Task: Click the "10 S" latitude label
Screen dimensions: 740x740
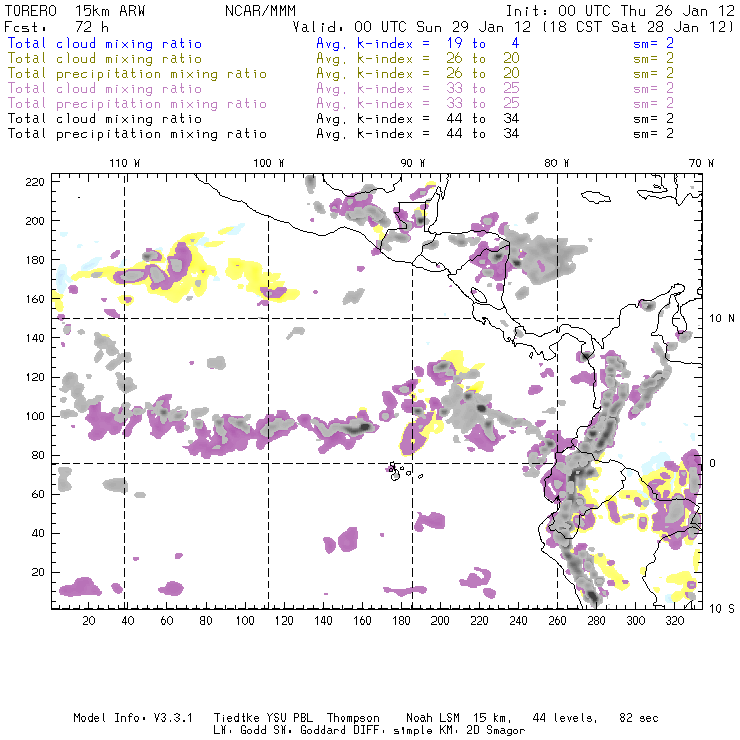Action: click(722, 608)
